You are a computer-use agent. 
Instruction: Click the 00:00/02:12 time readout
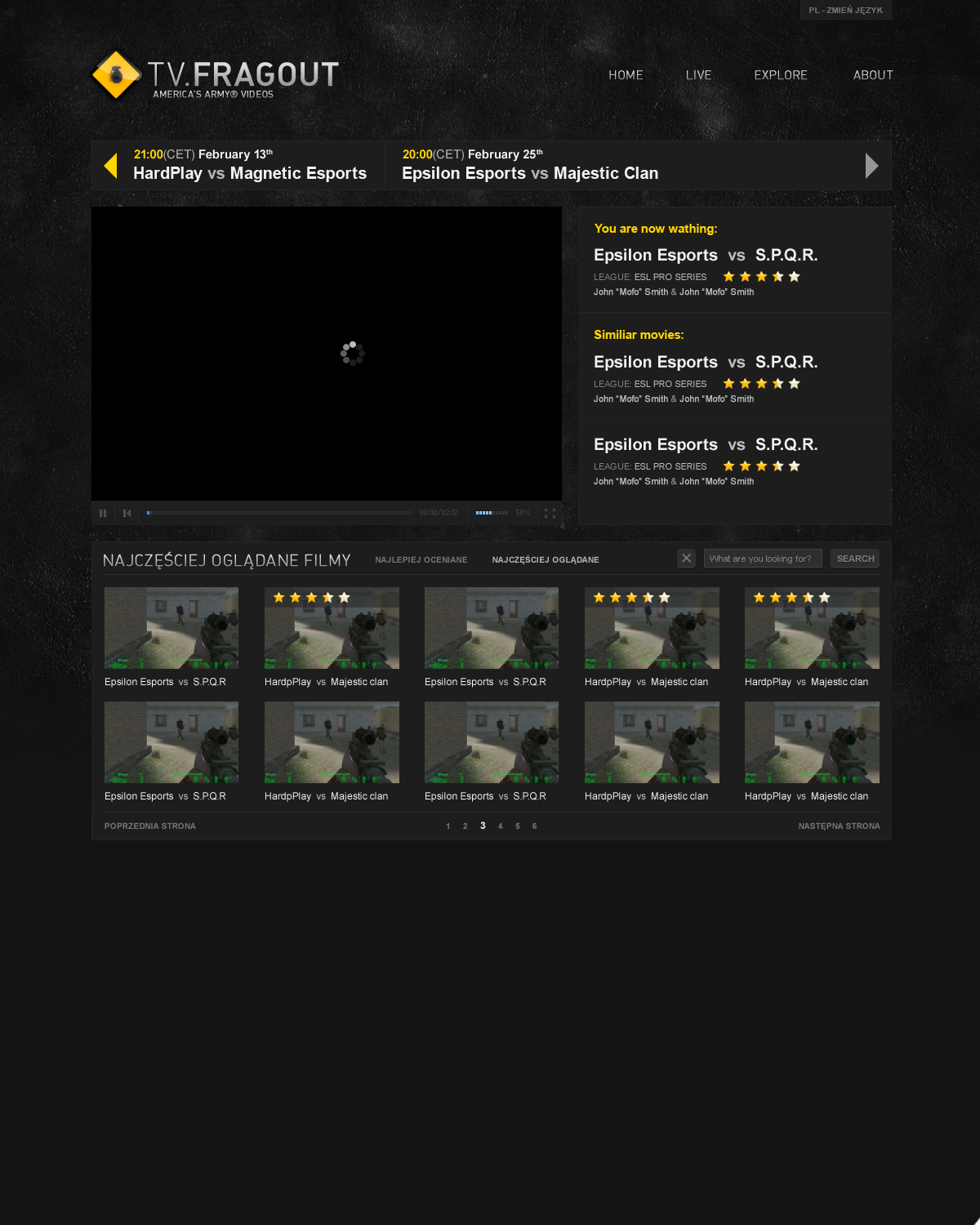pos(439,513)
